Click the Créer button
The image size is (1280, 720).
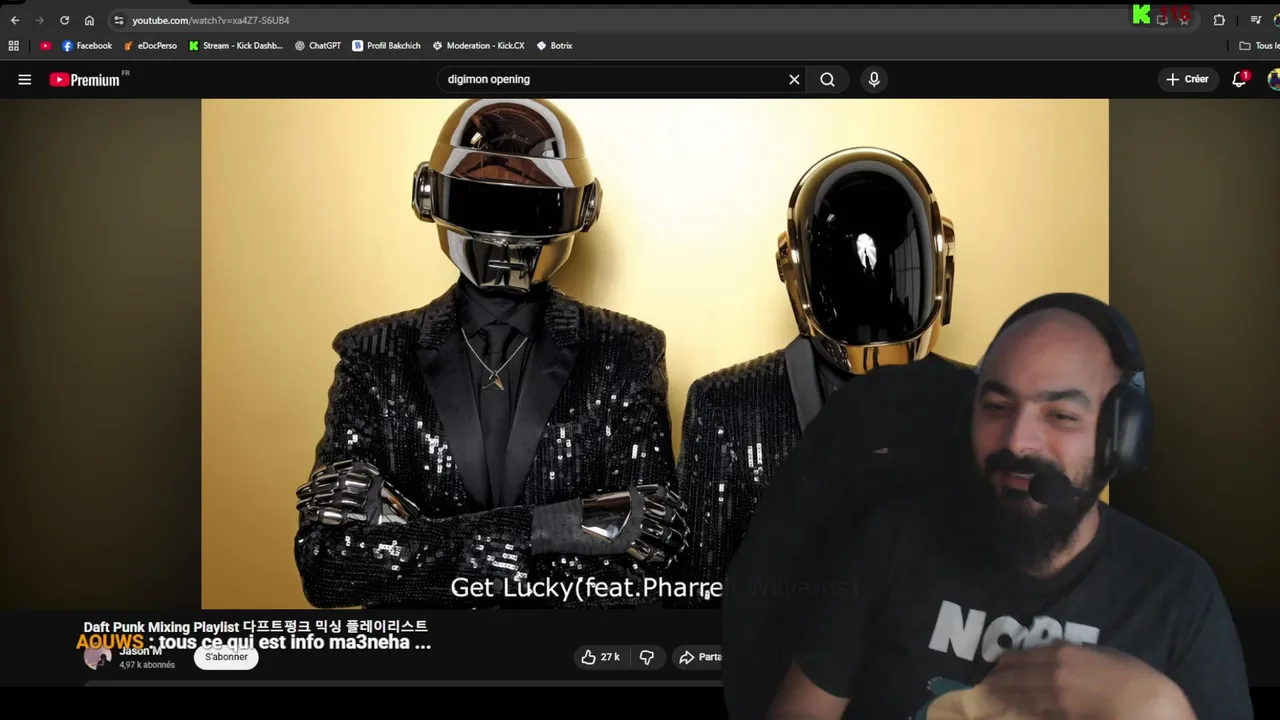pos(1187,79)
